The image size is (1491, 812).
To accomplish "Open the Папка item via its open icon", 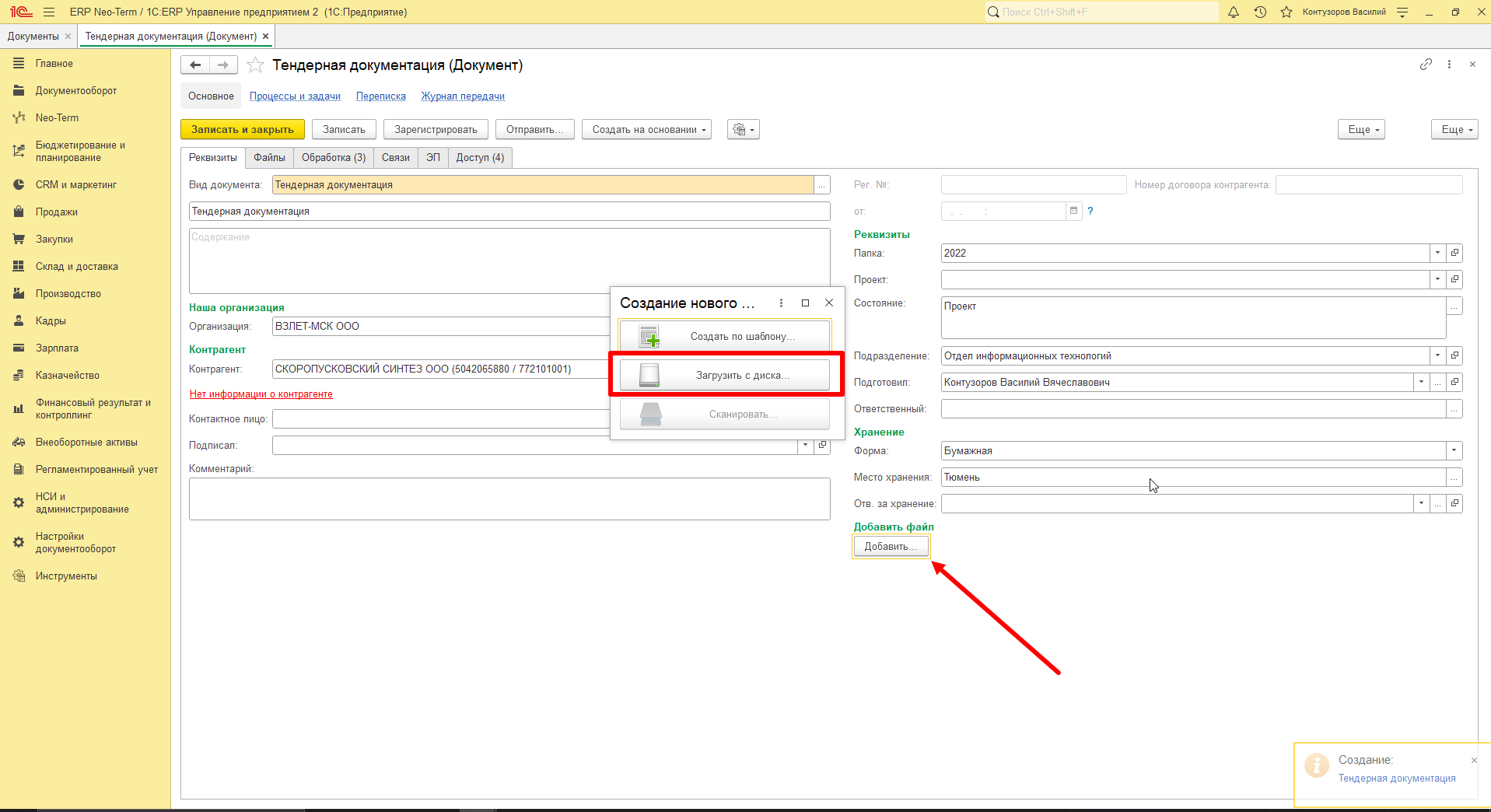I will pos(1454,253).
